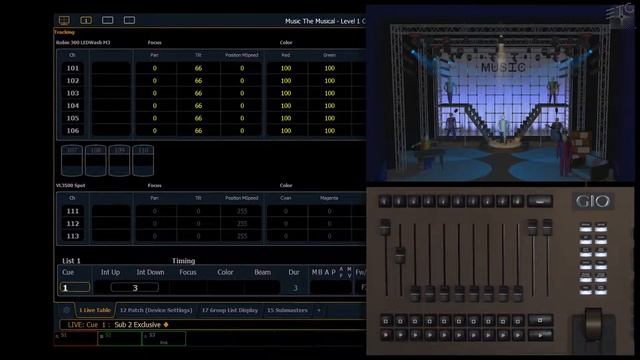Click the monitor workspace icon in top bar

[64, 20]
